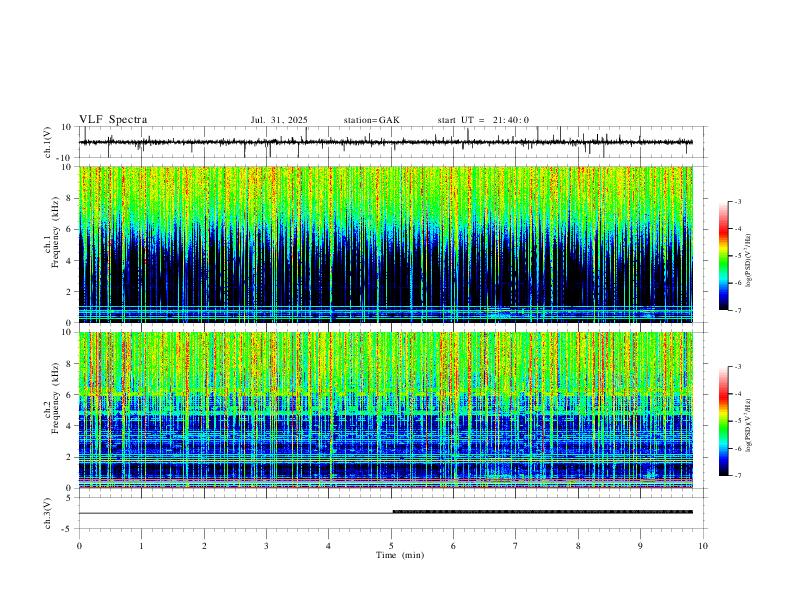Click the 'ch.3(V)' axis label
Screen dimensions: 792x612
pyautogui.click(x=48, y=514)
